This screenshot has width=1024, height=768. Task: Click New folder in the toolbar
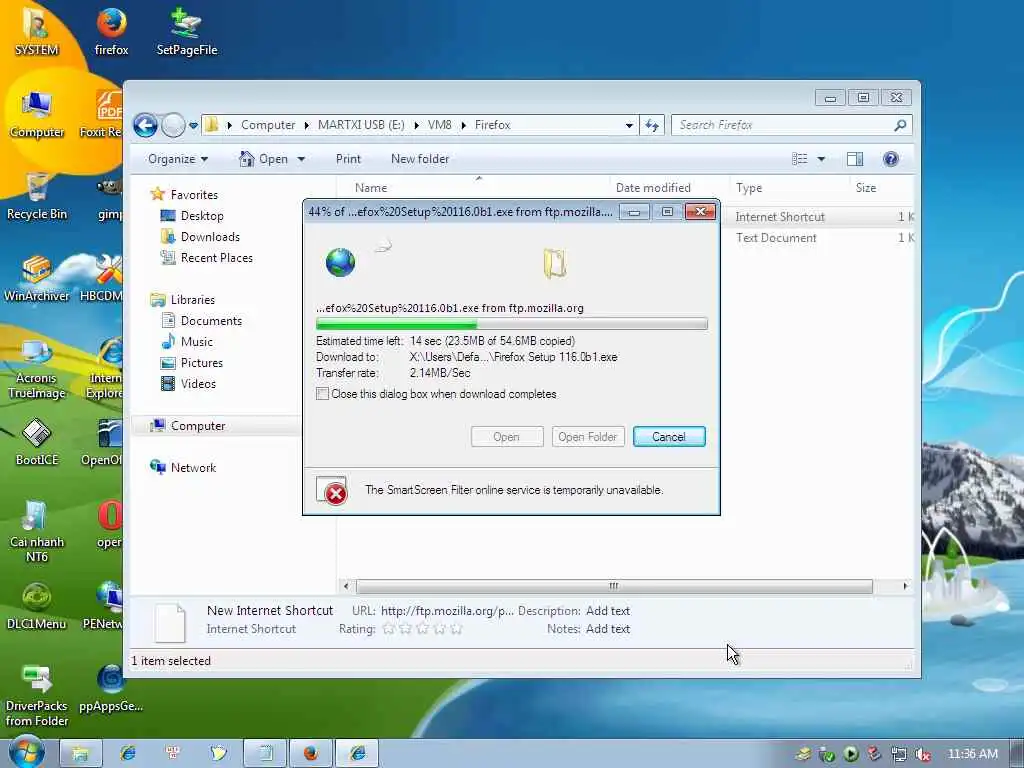click(x=420, y=159)
